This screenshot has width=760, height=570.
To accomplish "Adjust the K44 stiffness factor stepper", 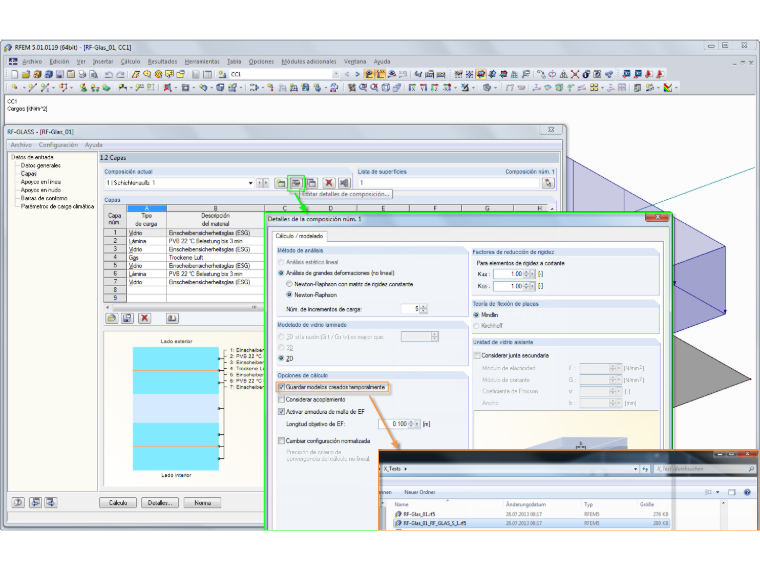I will pyautogui.click(x=526, y=274).
